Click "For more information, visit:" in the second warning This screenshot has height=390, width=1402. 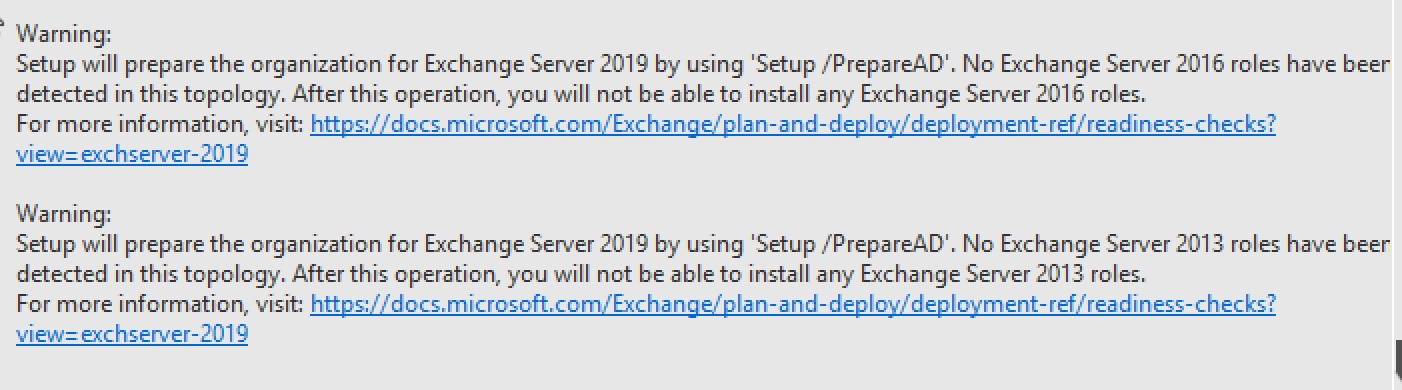[161, 304]
